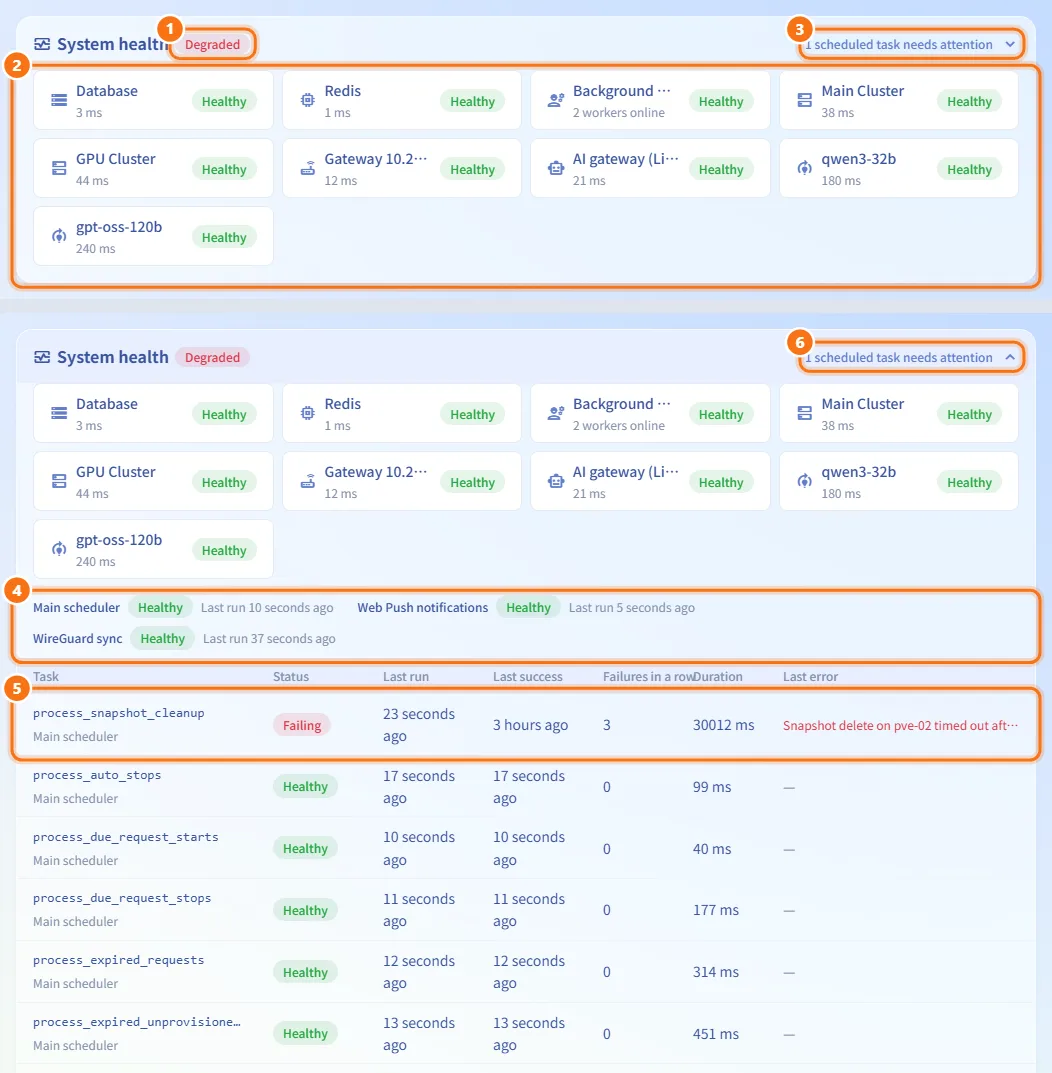This screenshot has width=1052, height=1073.
Task: Expand scheduled task details using the down chevron
Action: [1010, 44]
